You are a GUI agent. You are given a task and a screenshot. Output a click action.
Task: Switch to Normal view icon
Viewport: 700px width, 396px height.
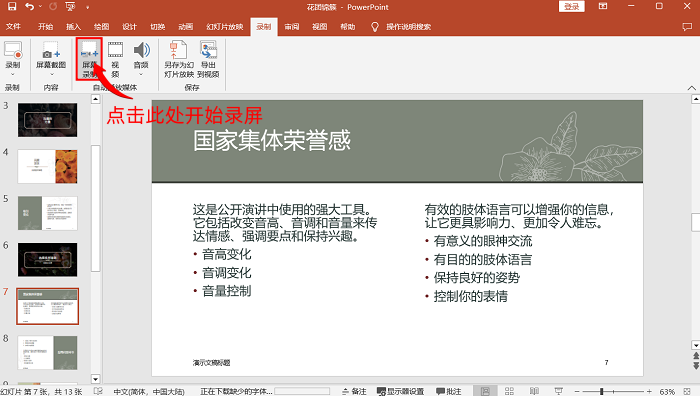(485, 391)
